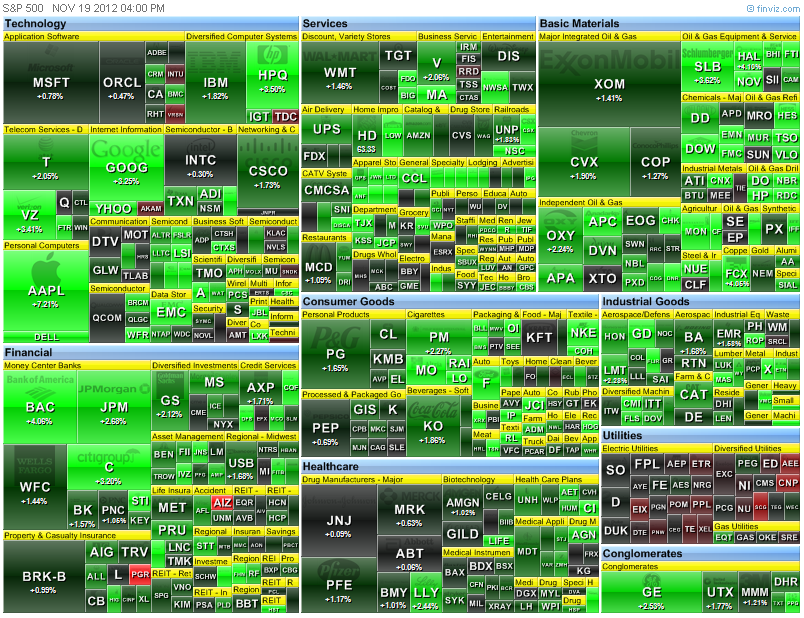Image resolution: width=804 pixels, height=618 pixels.
Task: Click the red AIZ tile
Action: pyautogui.click(x=223, y=503)
